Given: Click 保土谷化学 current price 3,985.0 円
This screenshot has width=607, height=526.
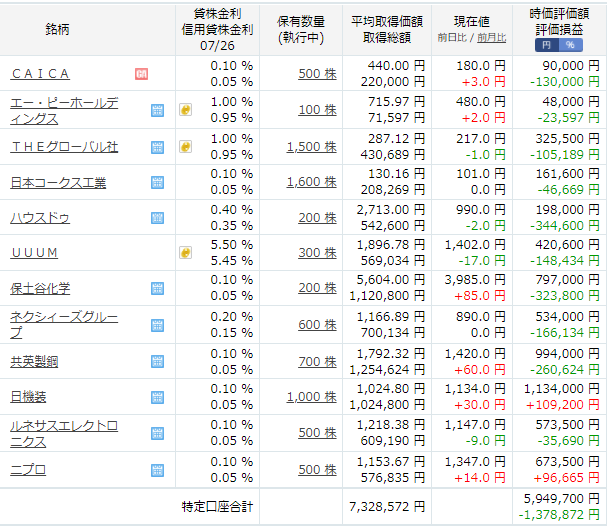Looking at the screenshot, I should [475, 280].
